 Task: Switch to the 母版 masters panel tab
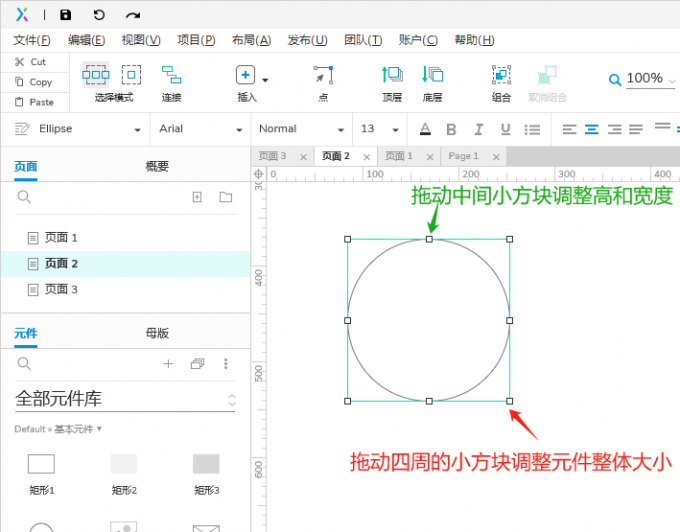coord(157,333)
